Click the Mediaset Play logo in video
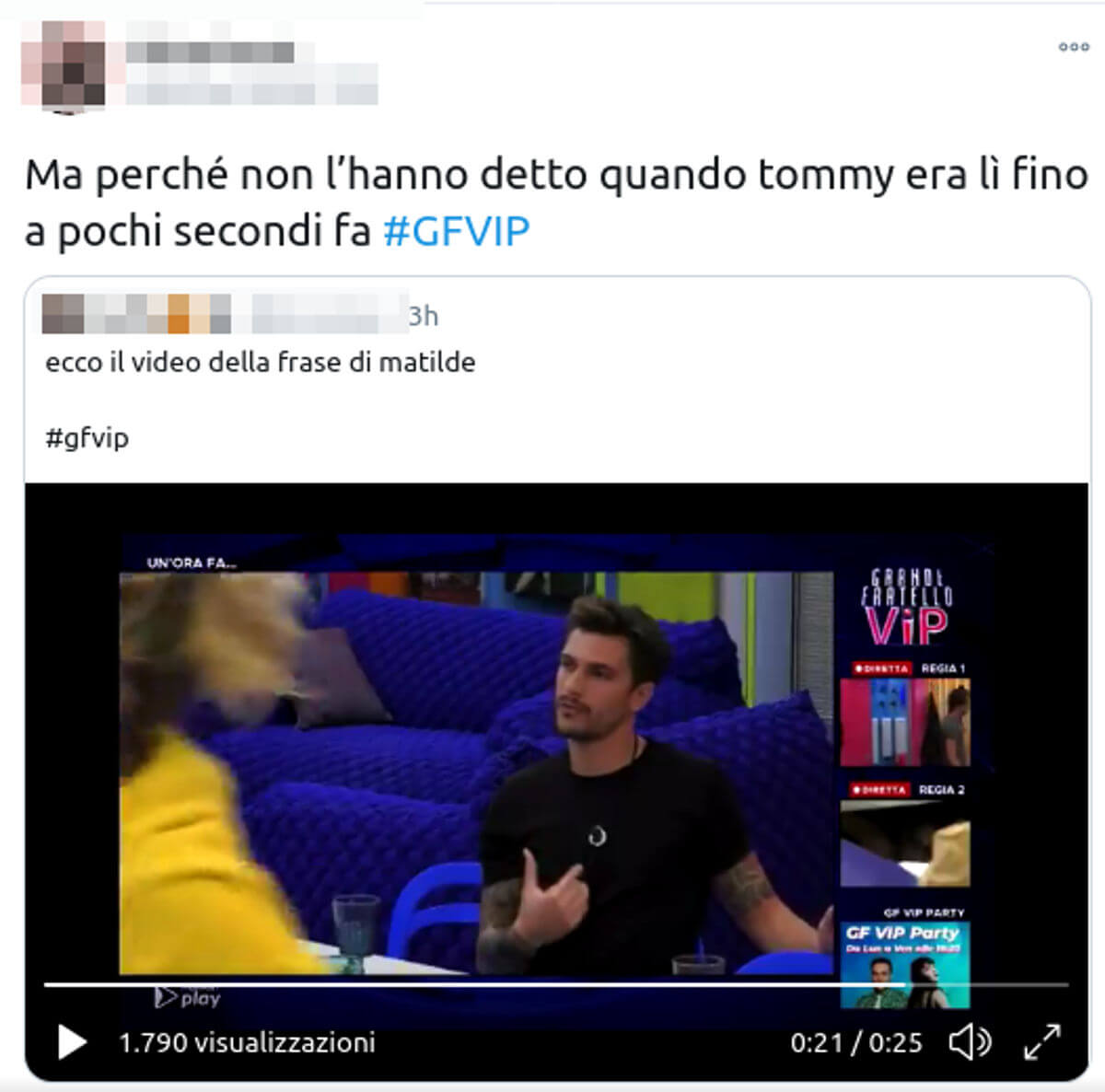 point(188,996)
